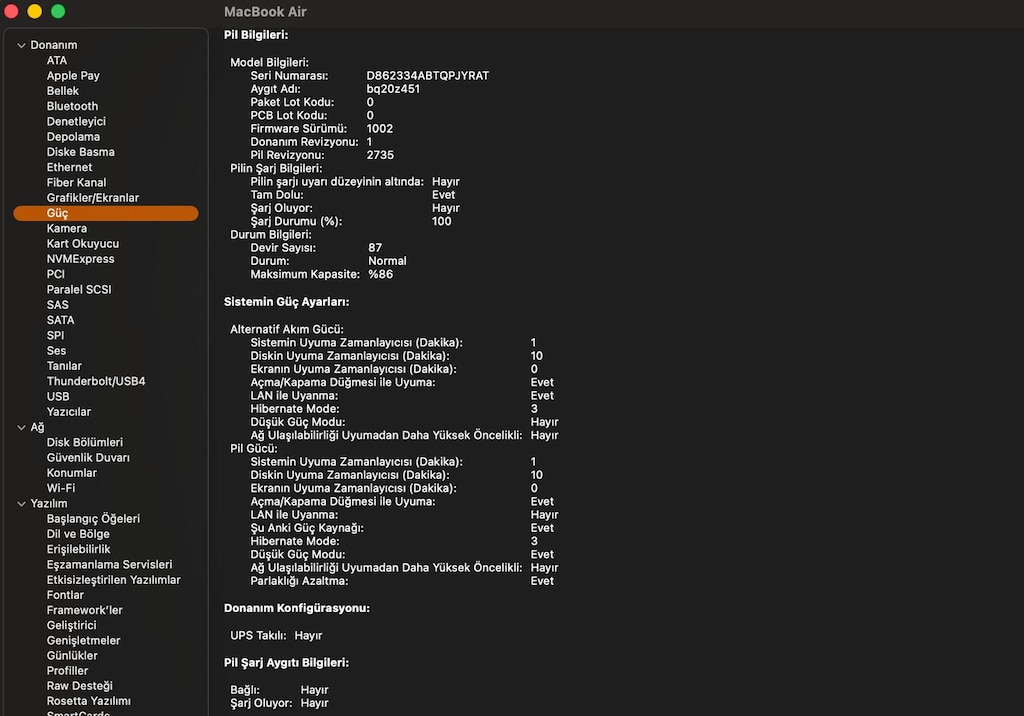Click the Pil Şarj Aygıtı Bilgileri heading
This screenshot has width=1024, height=716.
click(x=287, y=662)
